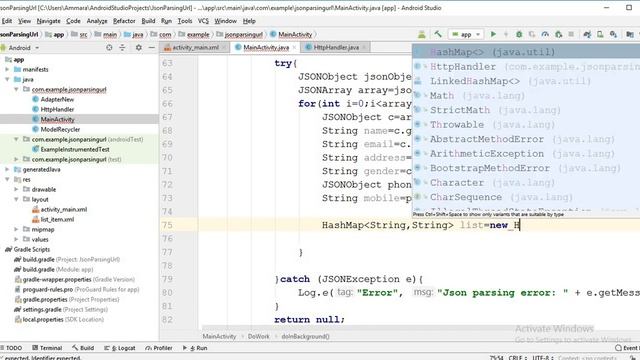Expand the mipmap folder
The width and height of the screenshot is (640, 360).
point(16,229)
